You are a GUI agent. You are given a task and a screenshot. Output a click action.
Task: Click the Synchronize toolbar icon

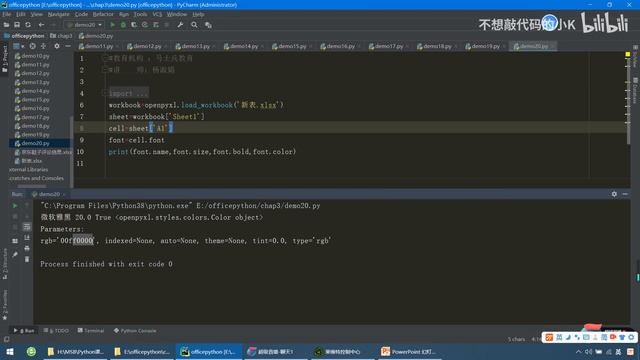(28, 25)
